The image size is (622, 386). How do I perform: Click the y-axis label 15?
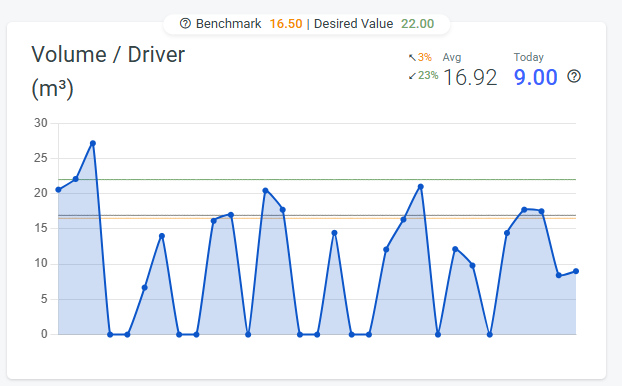40,229
